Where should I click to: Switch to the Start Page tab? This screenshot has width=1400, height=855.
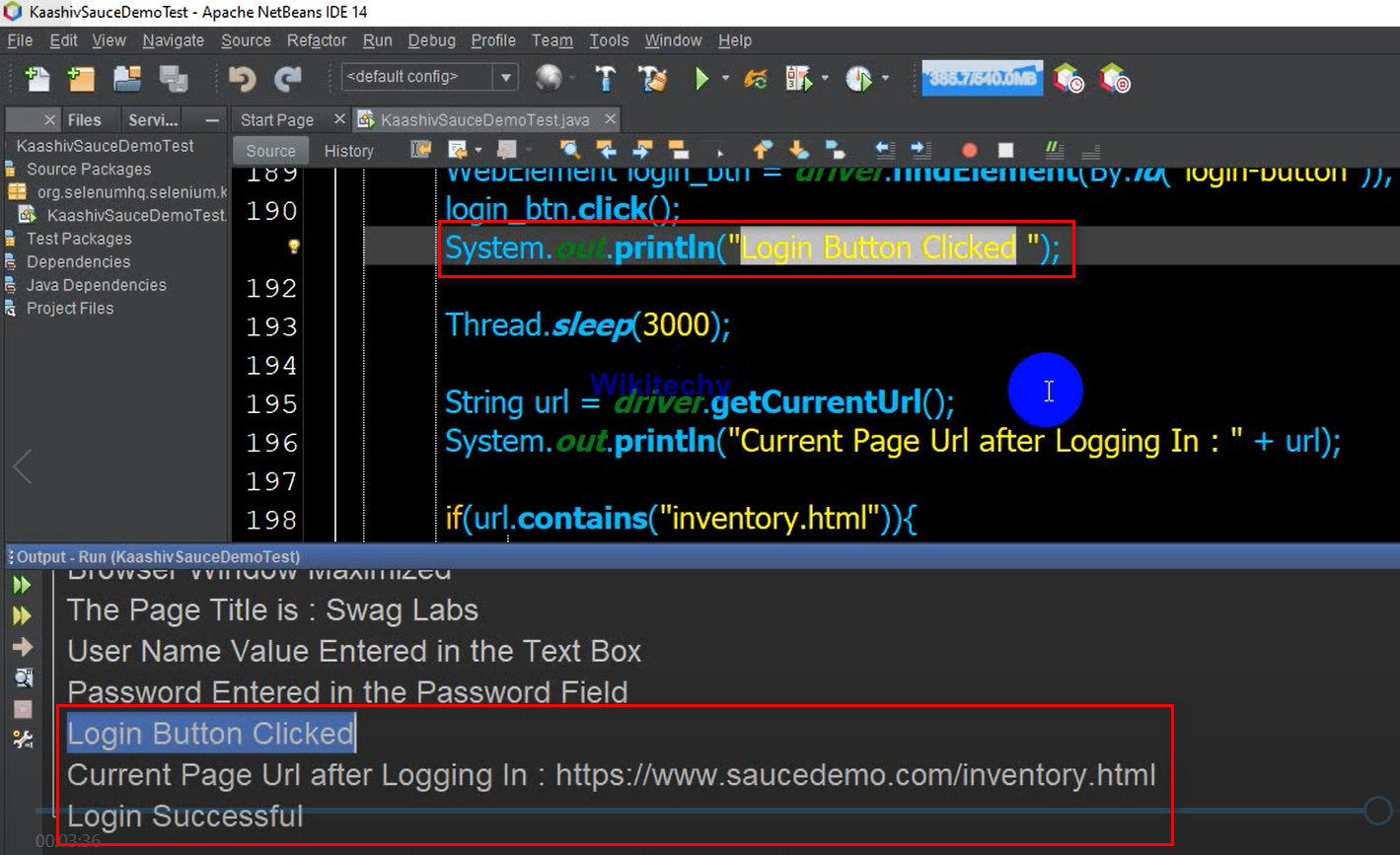[x=277, y=119]
